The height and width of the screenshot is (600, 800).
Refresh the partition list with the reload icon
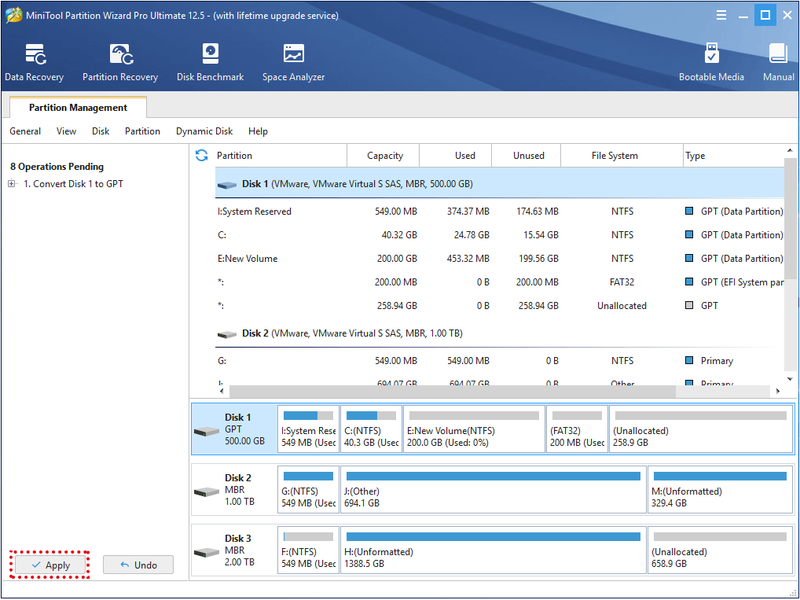[x=202, y=156]
